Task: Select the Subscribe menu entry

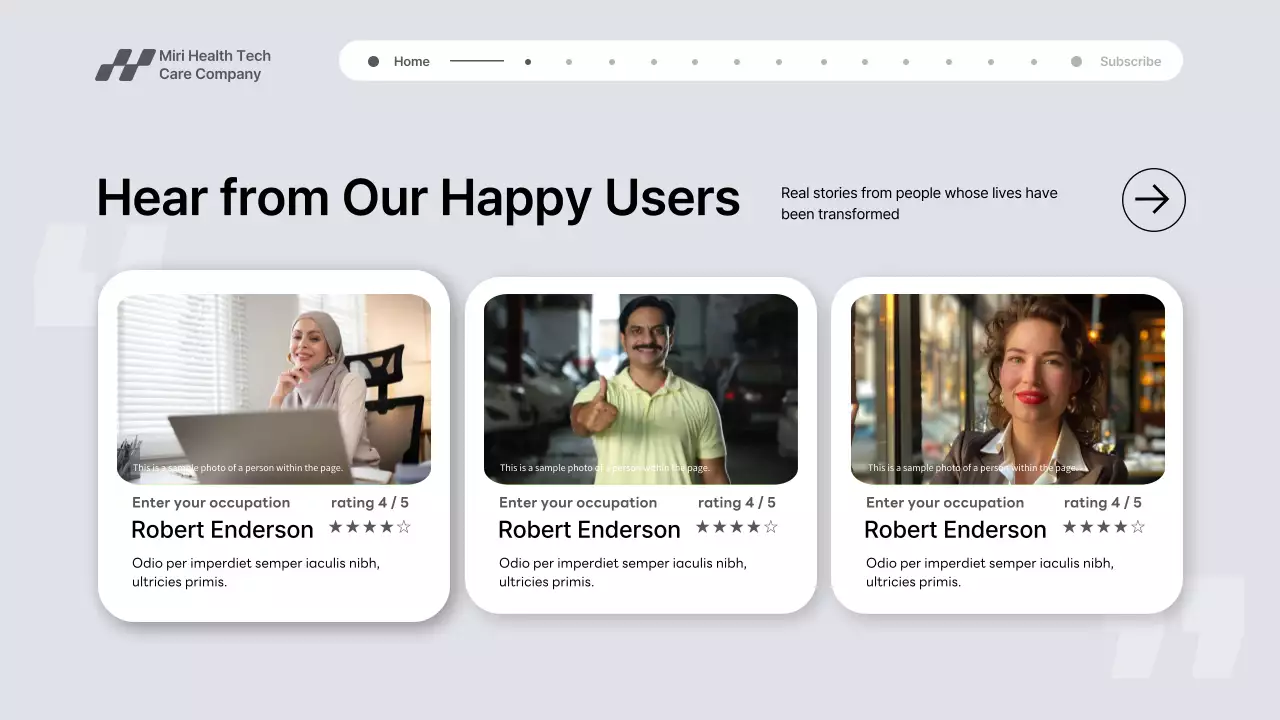Action: [x=1130, y=61]
